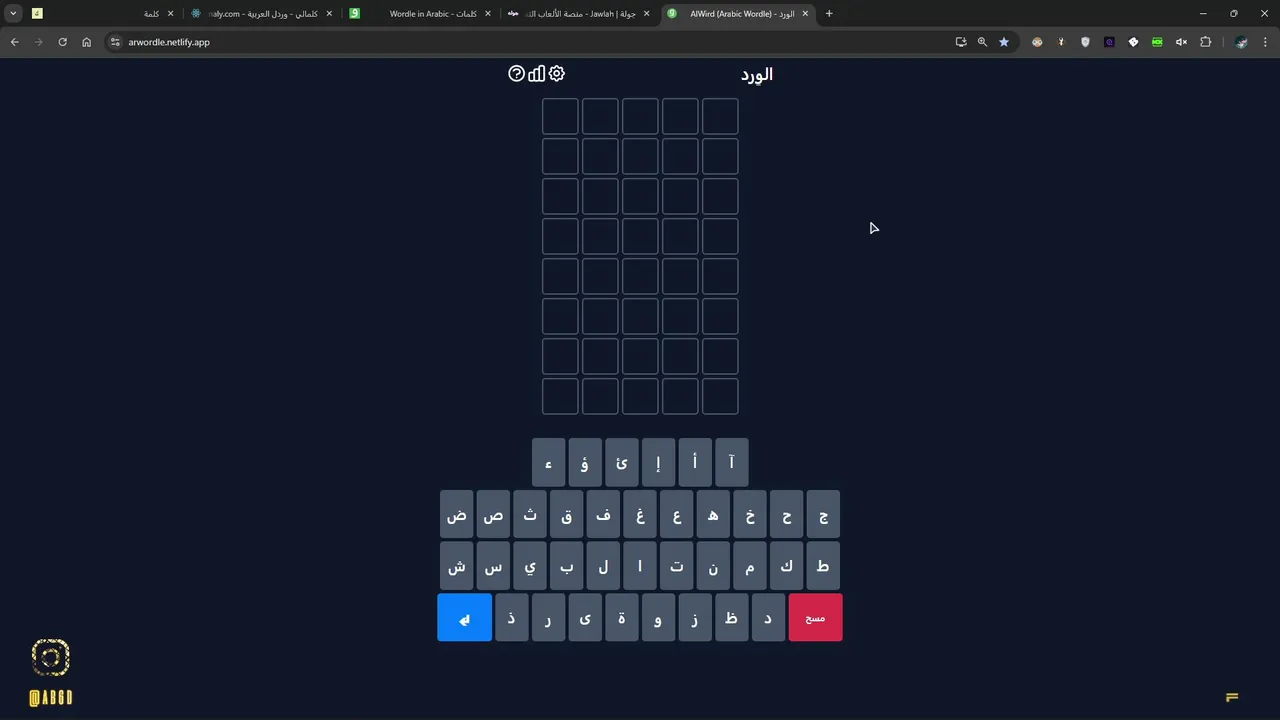Click the ث key
Viewport: 1280px width, 720px height.
(530, 515)
